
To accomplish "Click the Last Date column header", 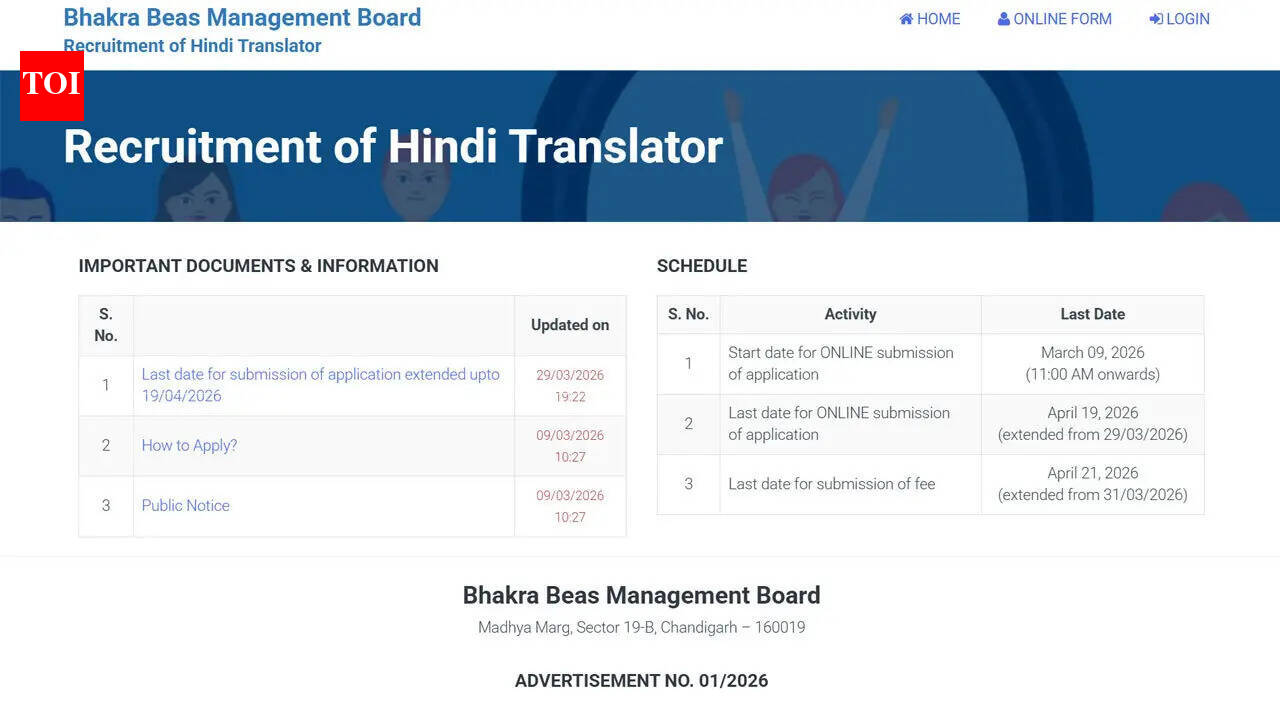I will click(1093, 314).
